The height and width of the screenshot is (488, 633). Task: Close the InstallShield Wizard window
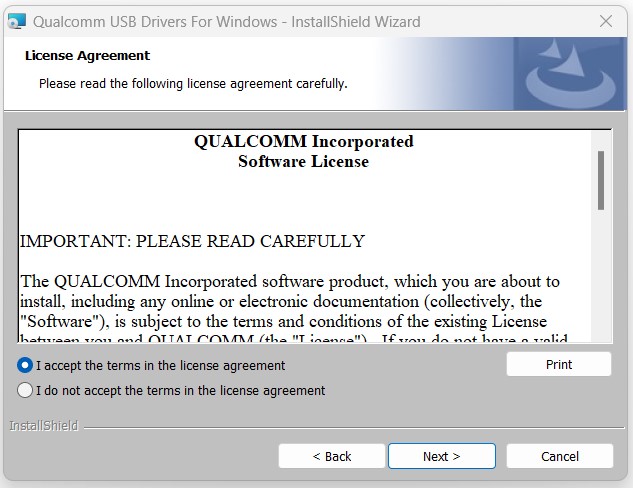[x=606, y=21]
